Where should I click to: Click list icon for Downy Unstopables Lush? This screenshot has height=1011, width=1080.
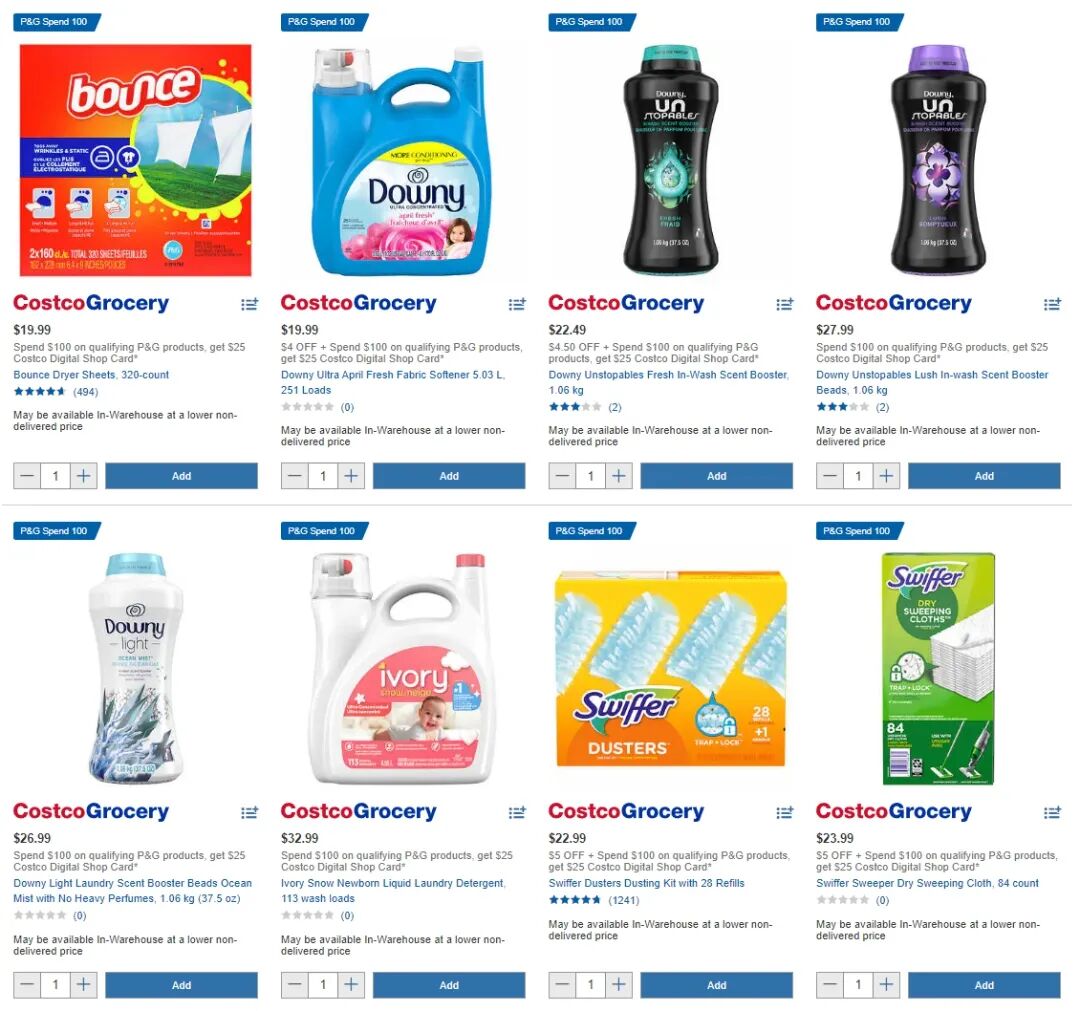click(1052, 304)
